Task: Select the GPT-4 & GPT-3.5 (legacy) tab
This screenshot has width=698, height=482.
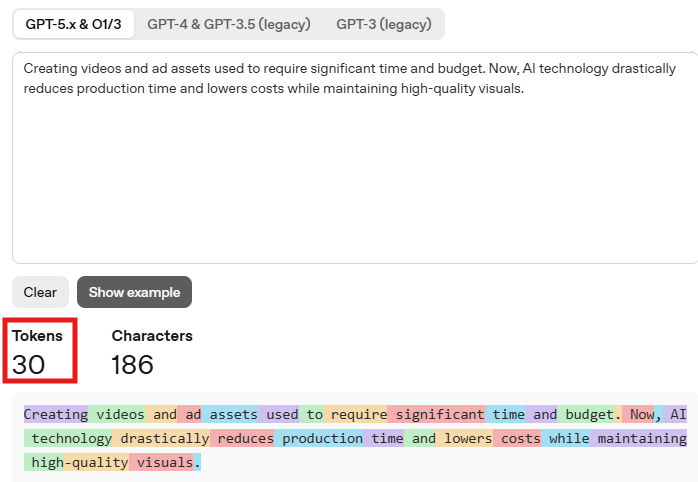Action: [229, 24]
